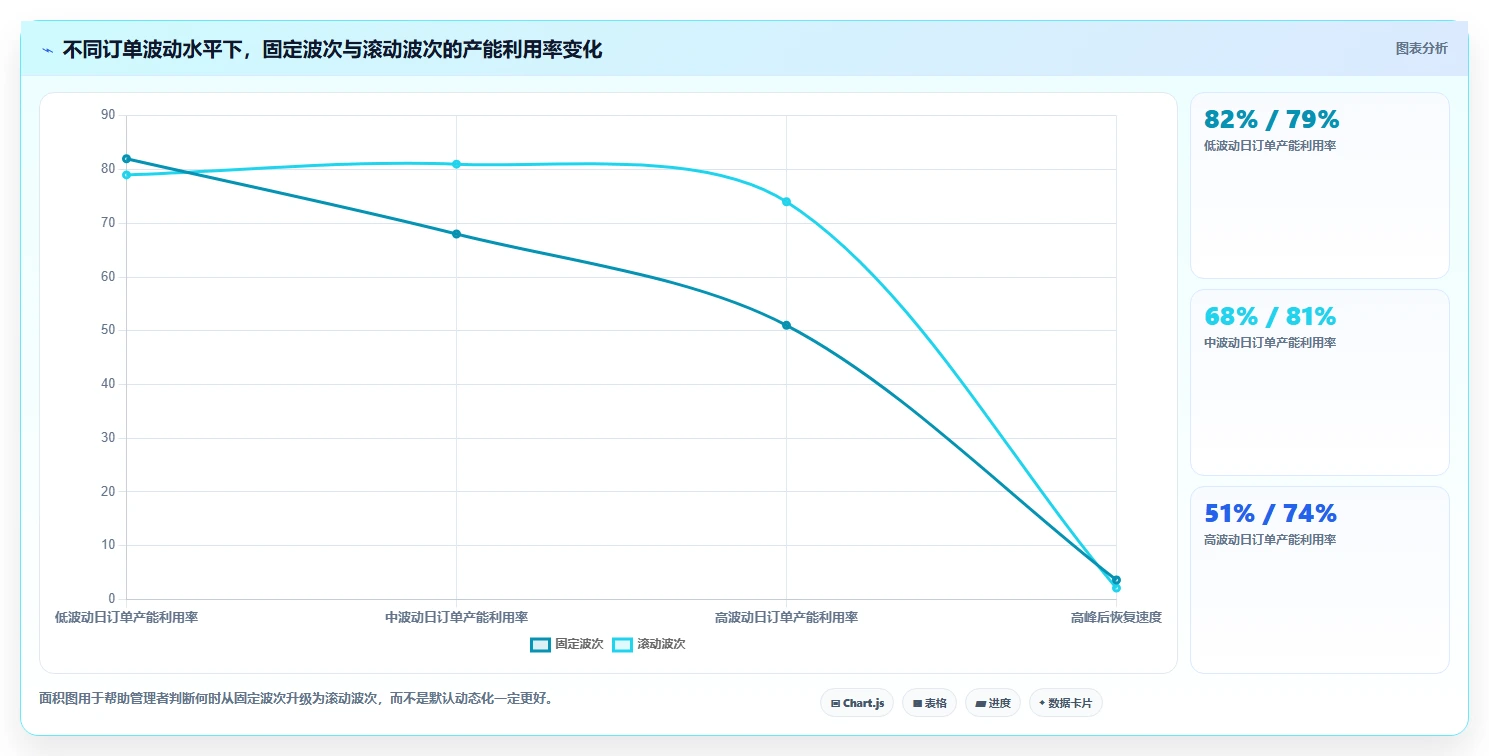This screenshot has width=1489, height=756.
Task: Open the 82% / 79% stat card
Action: (1319, 185)
